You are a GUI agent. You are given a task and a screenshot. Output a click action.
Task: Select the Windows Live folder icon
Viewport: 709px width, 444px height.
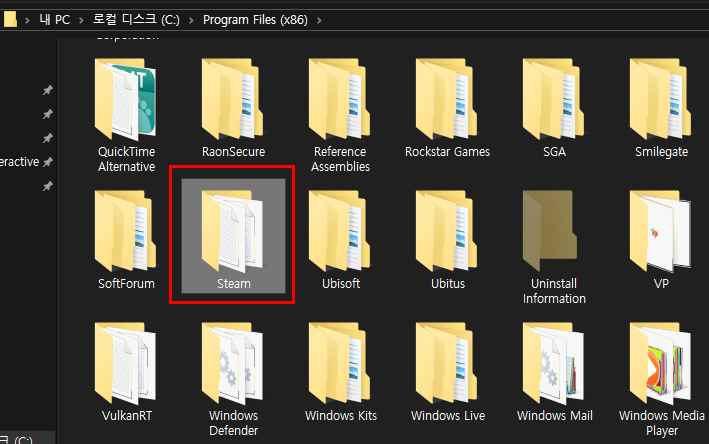[447, 363]
